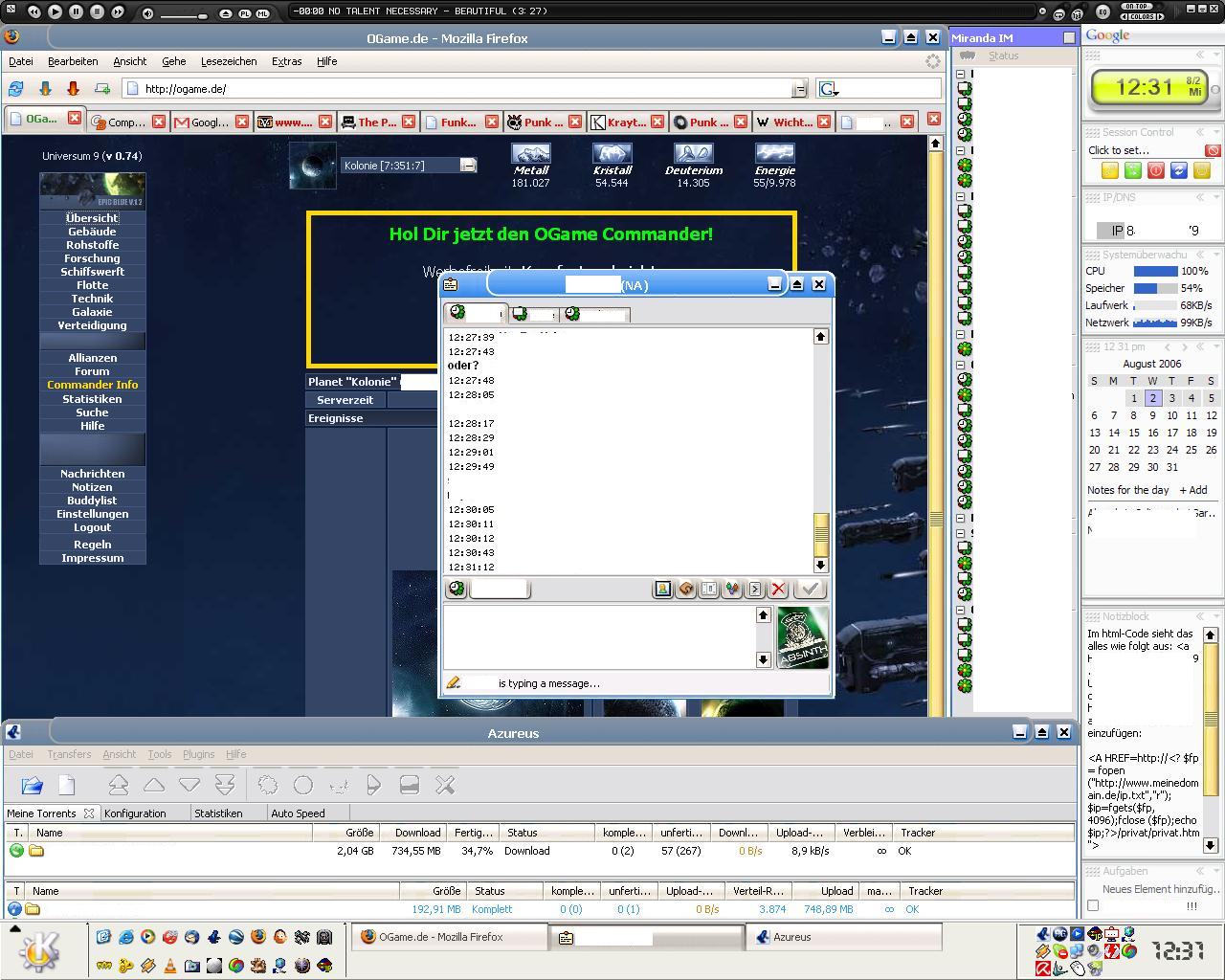Skip to next track in music player
The image size is (1225, 980).
[x=118, y=11]
